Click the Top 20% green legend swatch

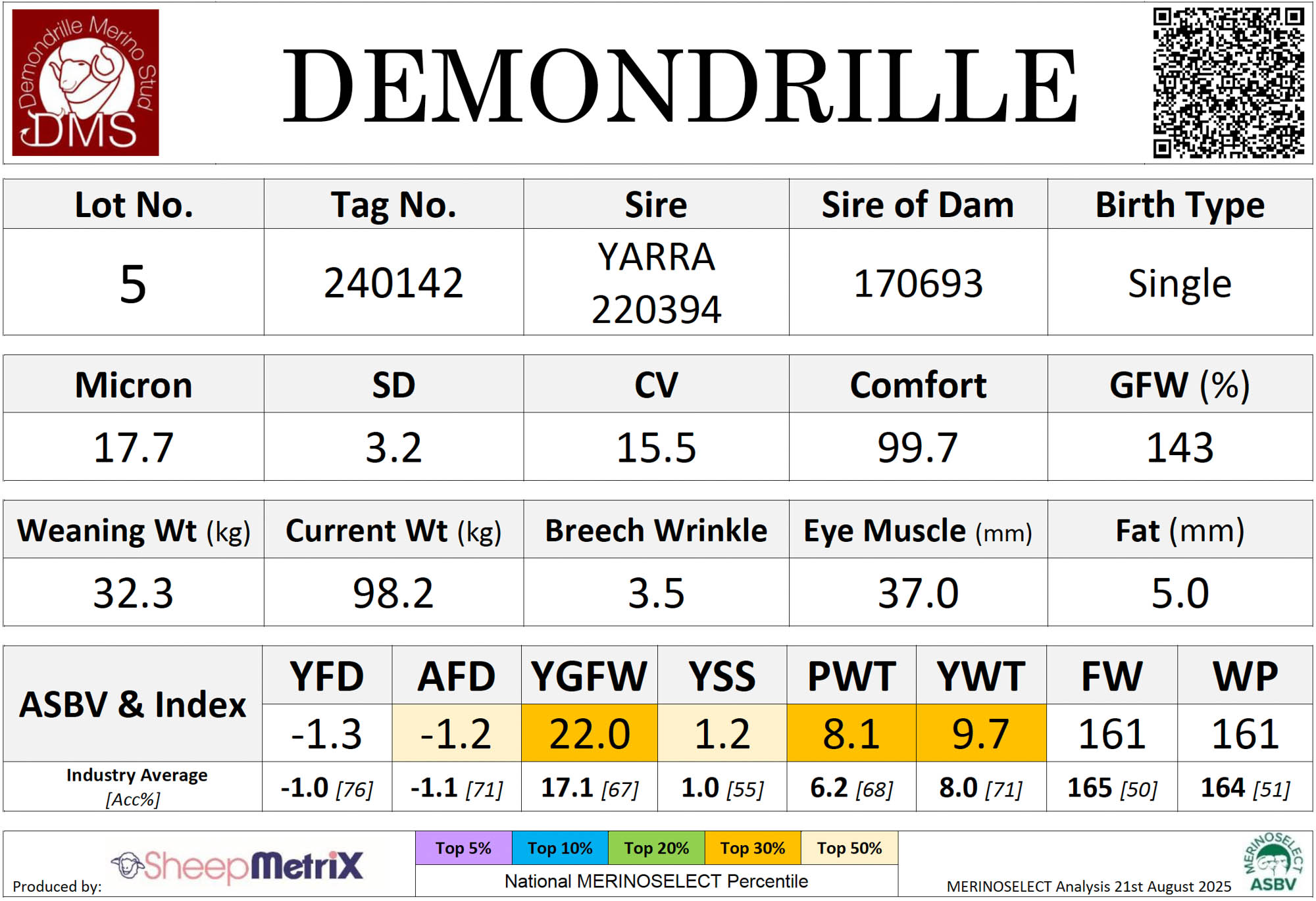[x=656, y=848]
